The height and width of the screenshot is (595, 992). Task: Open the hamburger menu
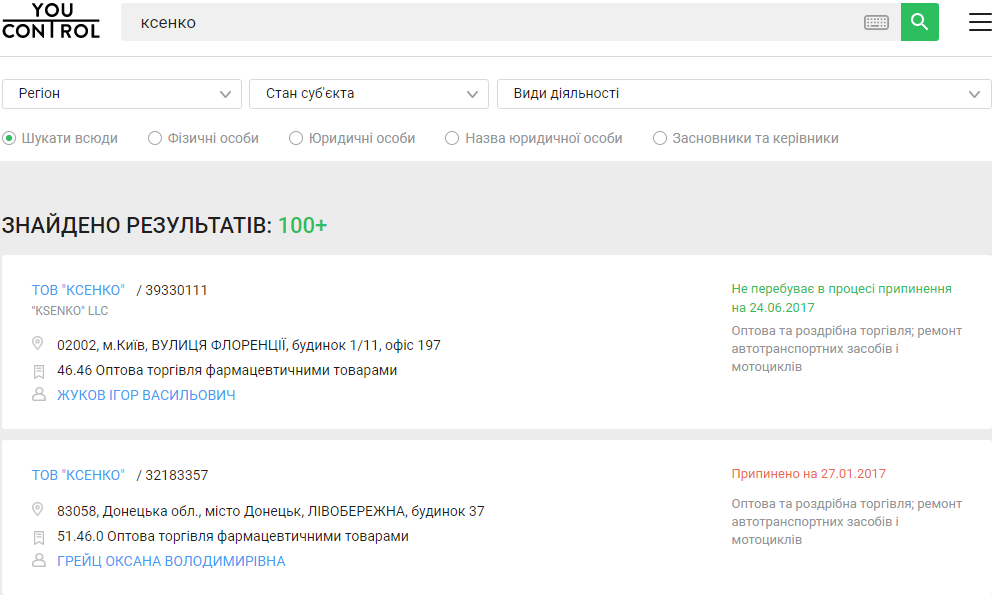point(979,22)
